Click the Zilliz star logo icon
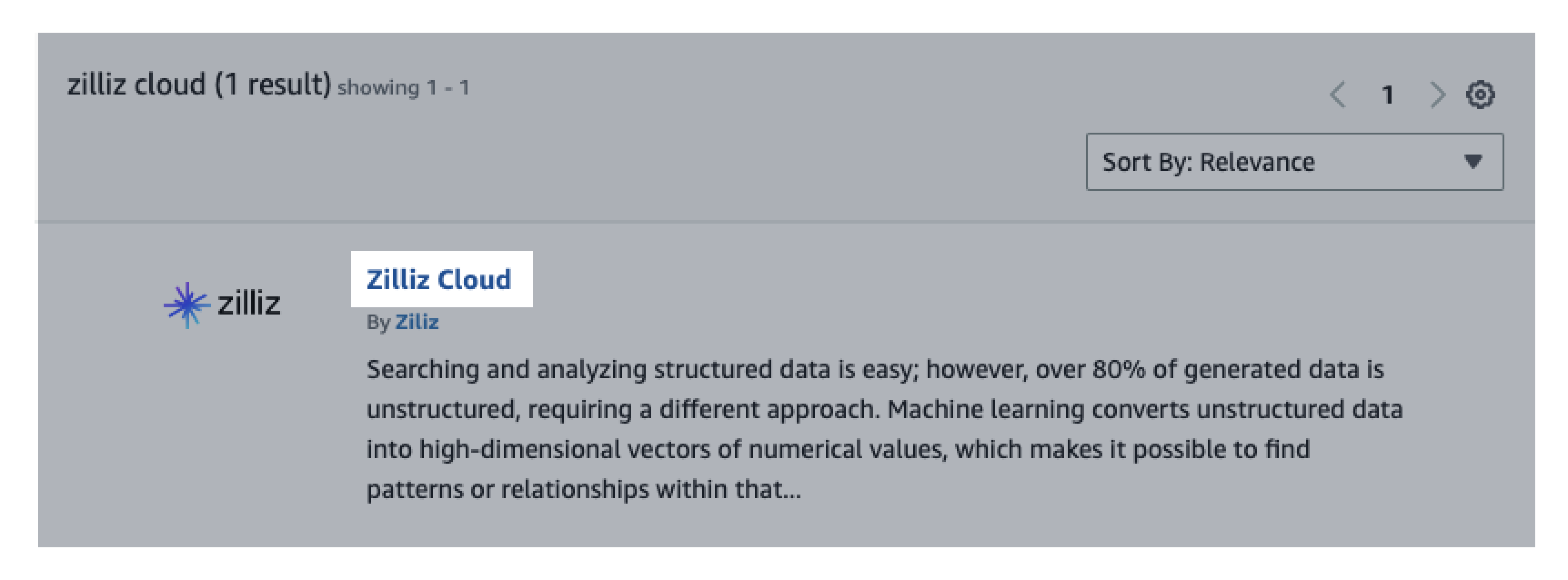 pyautogui.click(x=186, y=304)
